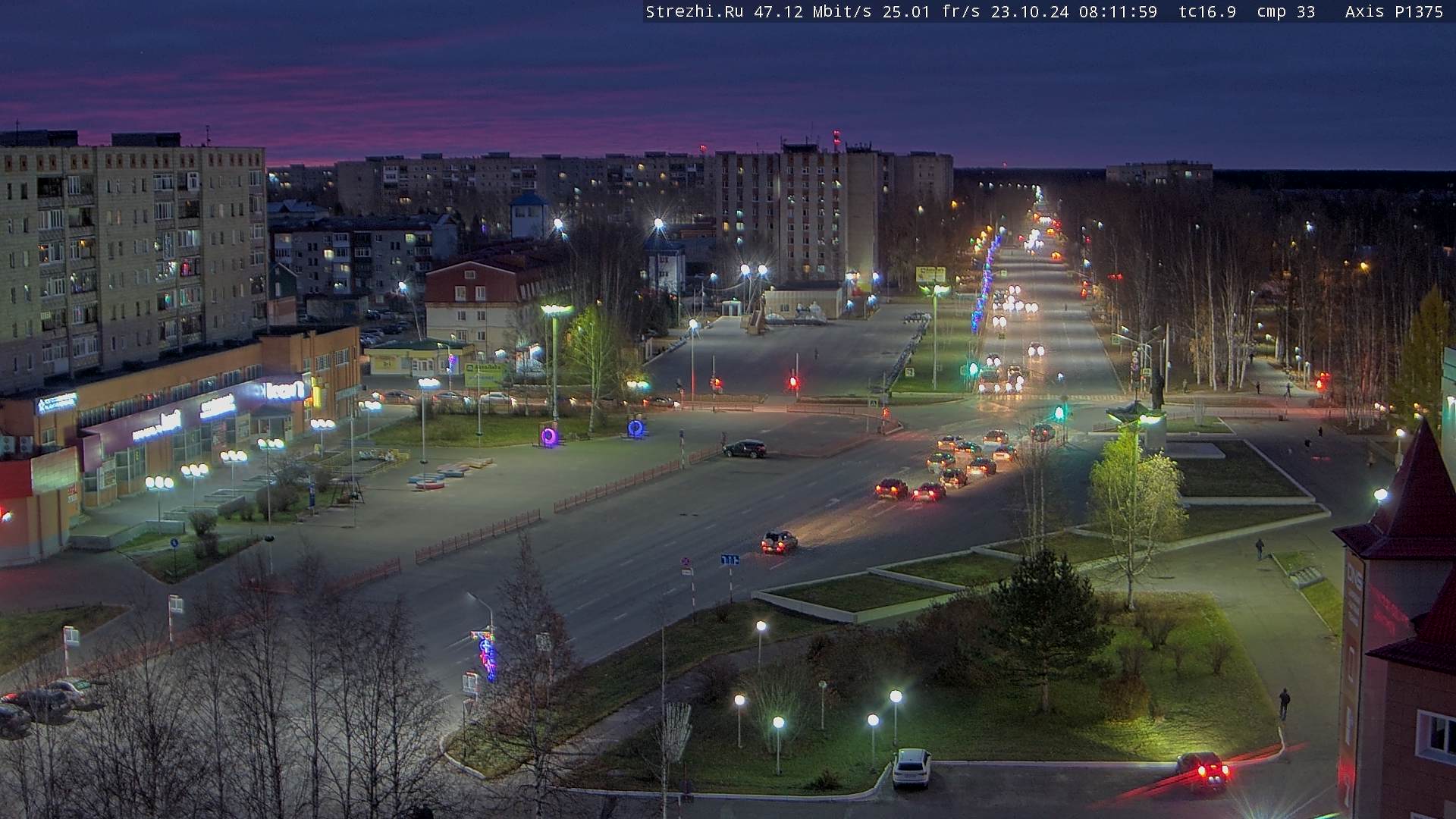Select the "tc16.9" overlay value
The width and height of the screenshot is (1456, 819).
[1207, 11]
